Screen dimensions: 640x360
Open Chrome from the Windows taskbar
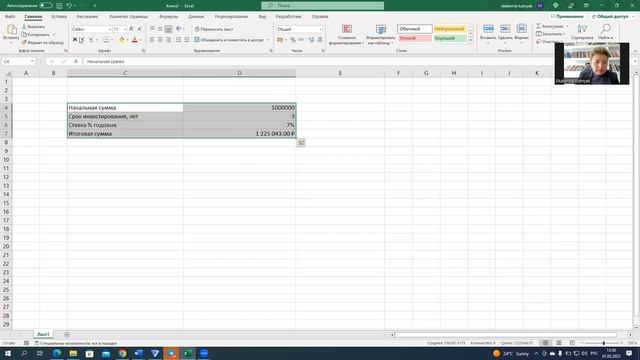point(122,353)
